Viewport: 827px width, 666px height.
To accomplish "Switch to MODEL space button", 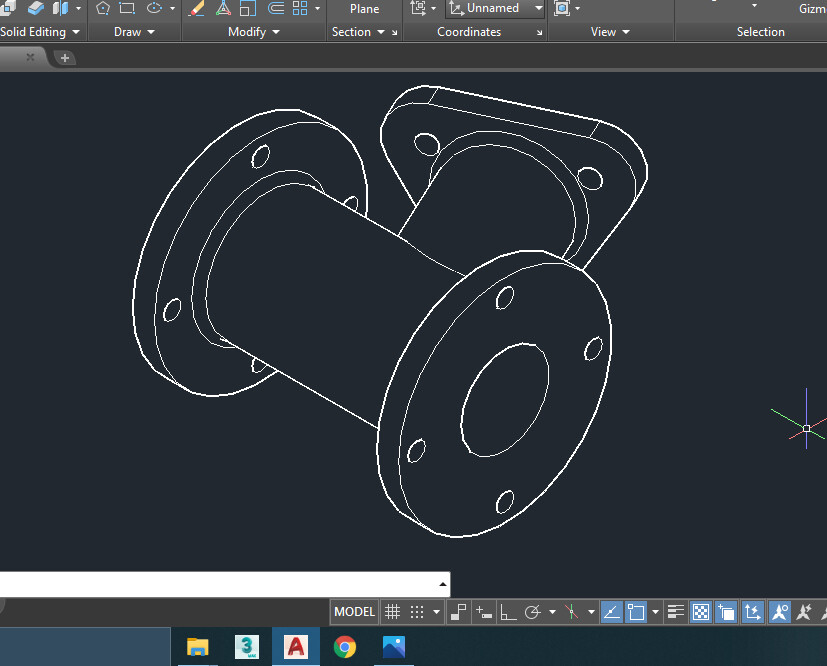I will (354, 612).
